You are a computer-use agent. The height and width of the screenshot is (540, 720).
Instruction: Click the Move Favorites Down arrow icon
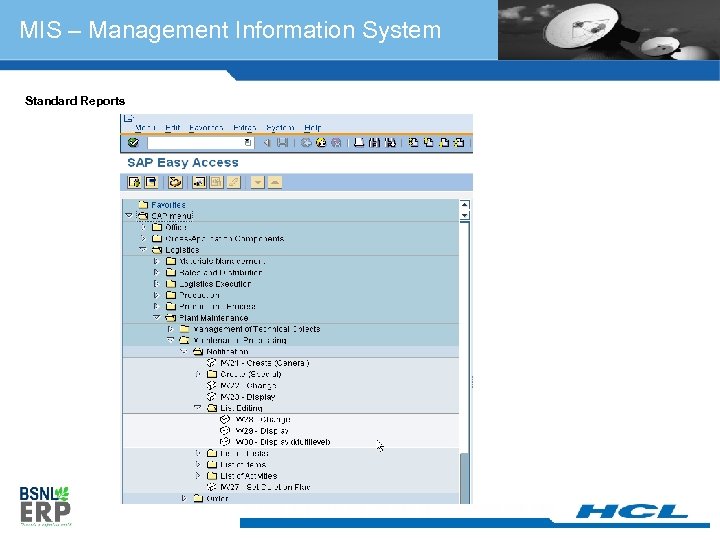click(258, 182)
